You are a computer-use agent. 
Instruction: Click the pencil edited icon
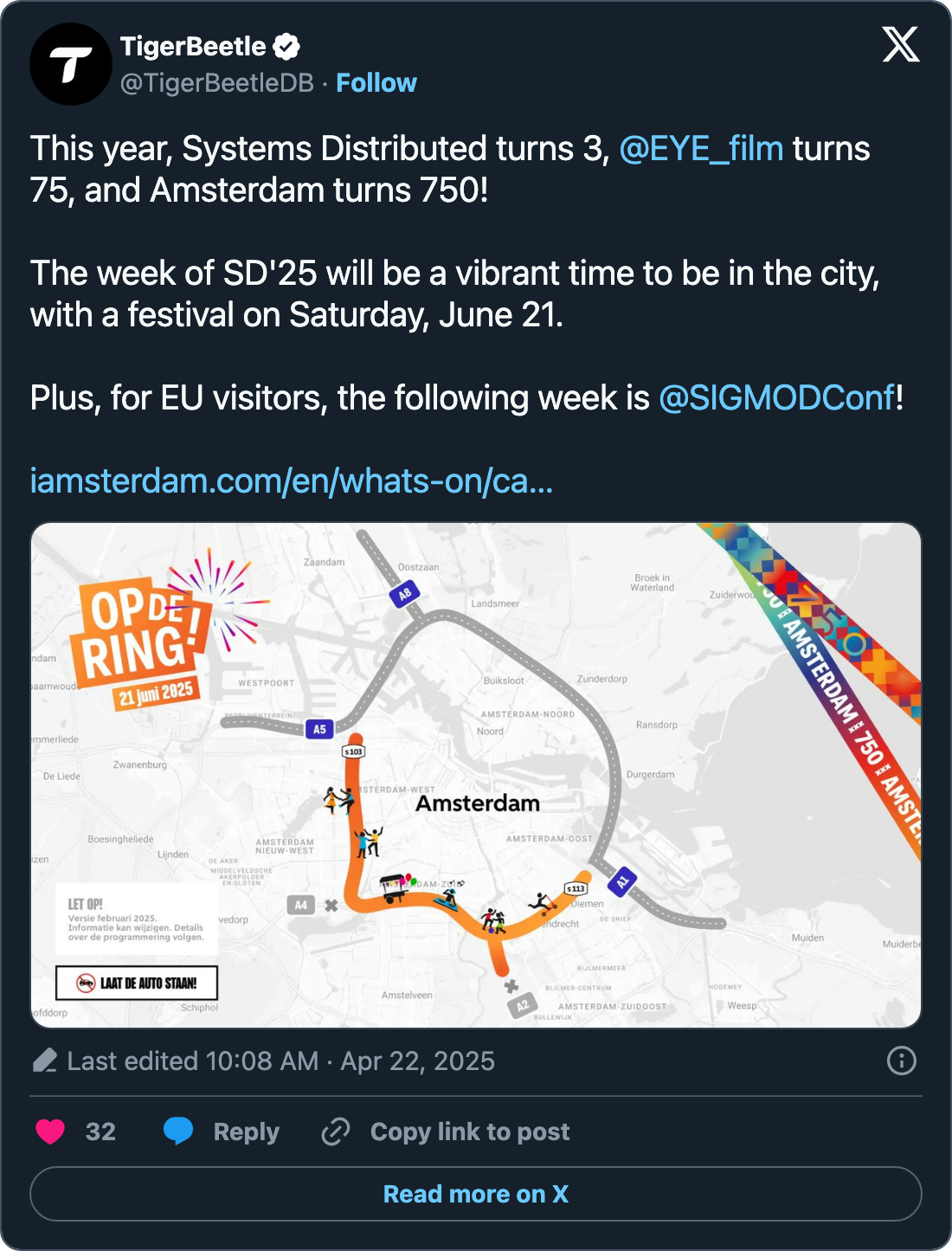point(45,1061)
